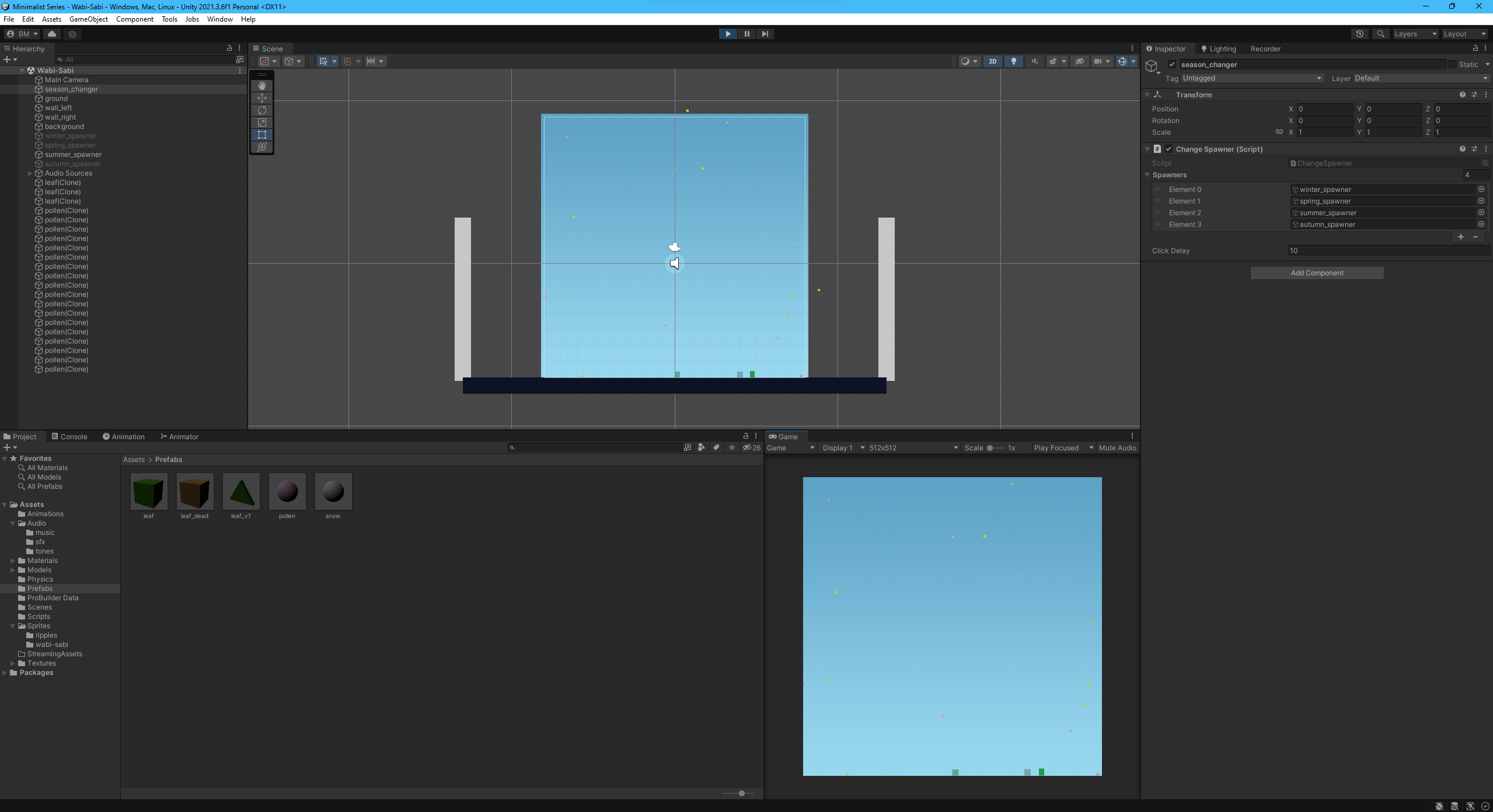Screen dimensions: 1493x812
Task: Select the Rect tool in Scene toolbar
Action: point(261,135)
